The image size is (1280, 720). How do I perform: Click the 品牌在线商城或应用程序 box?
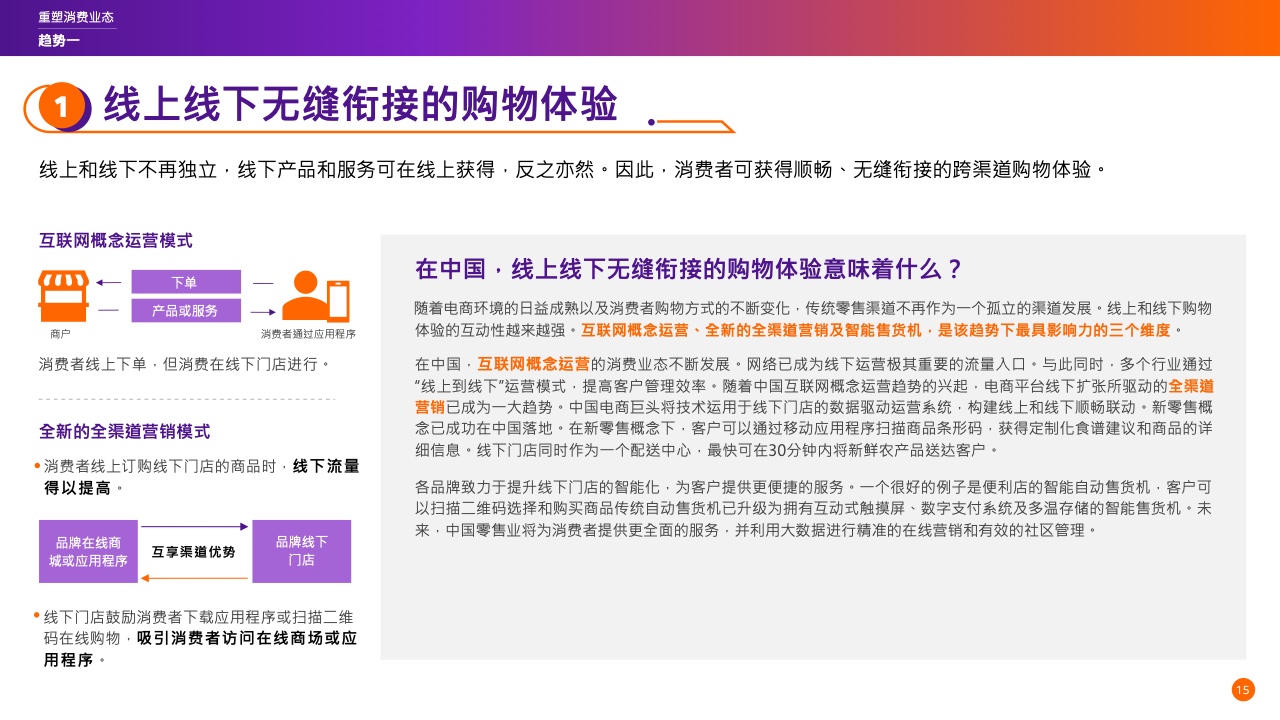click(x=88, y=551)
